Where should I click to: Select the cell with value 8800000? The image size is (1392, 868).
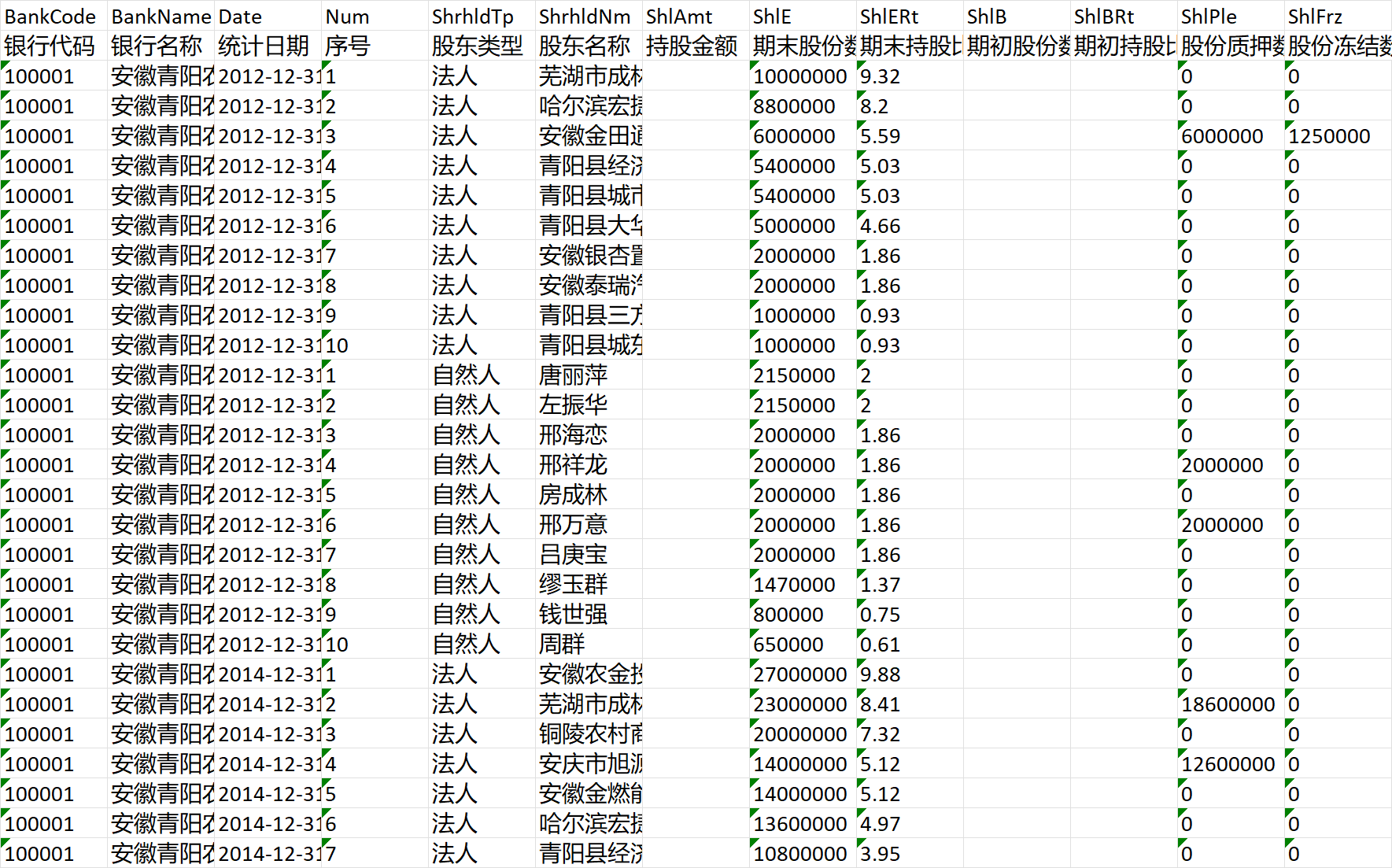click(803, 105)
